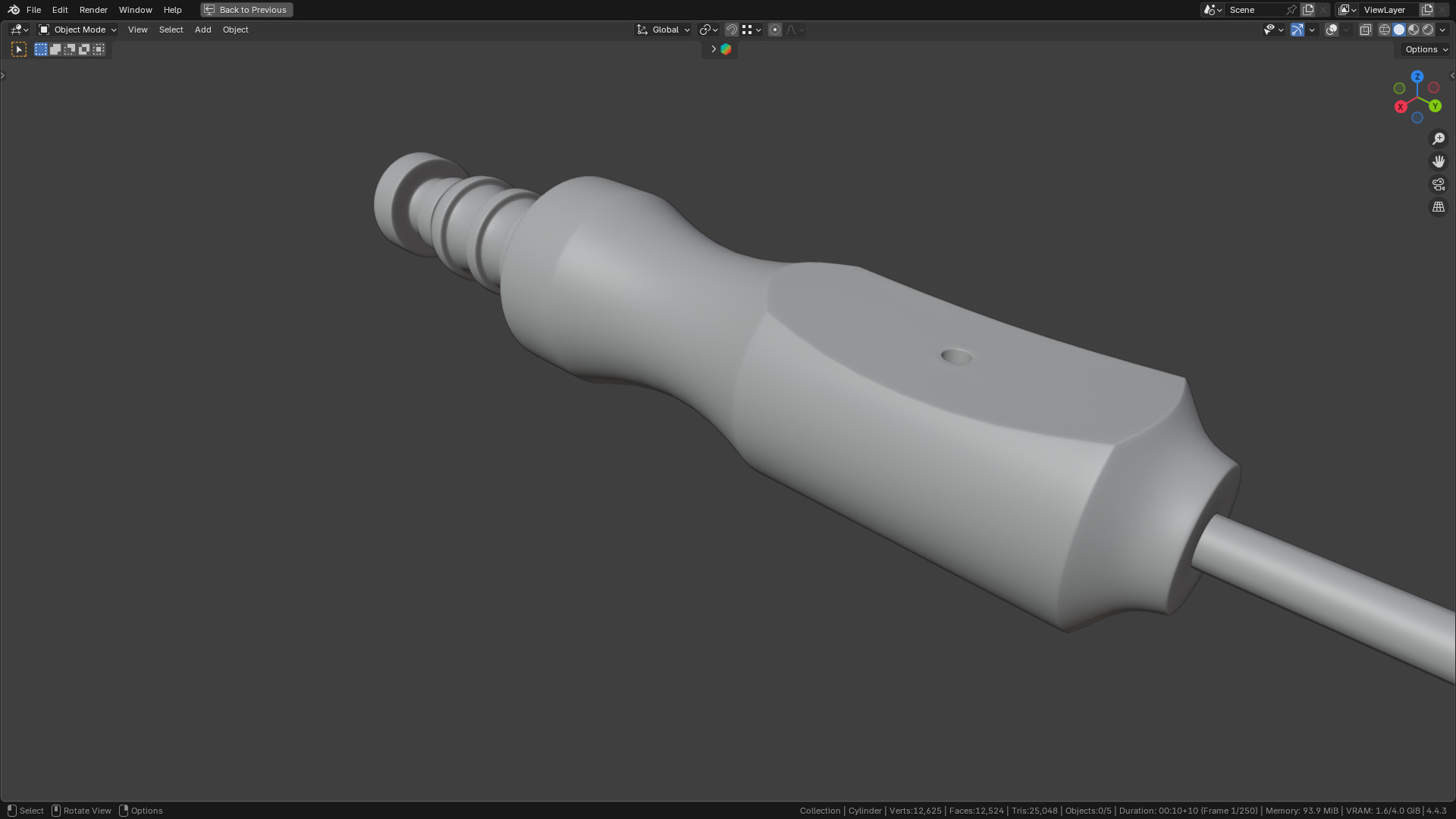Click the Back to Previous button

(246, 10)
